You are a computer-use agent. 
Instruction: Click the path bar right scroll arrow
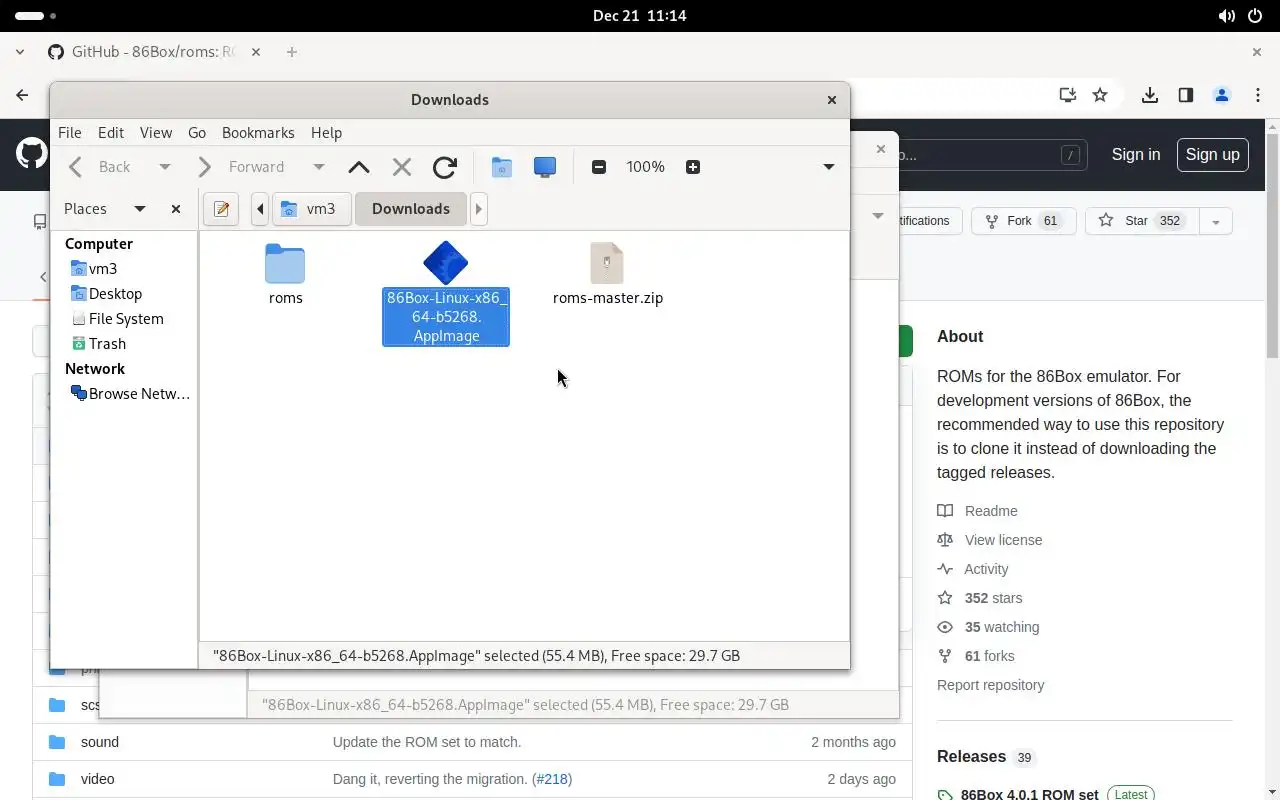[x=478, y=209]
